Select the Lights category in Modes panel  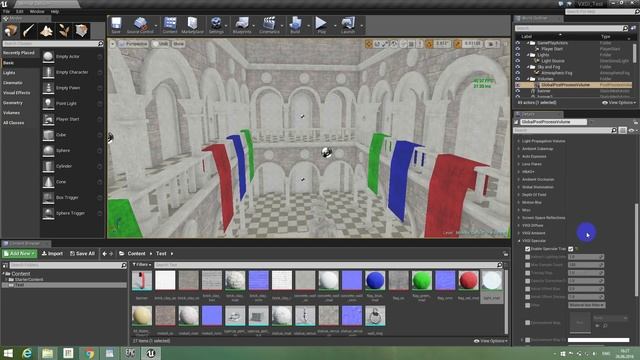[x=9, y=73]
